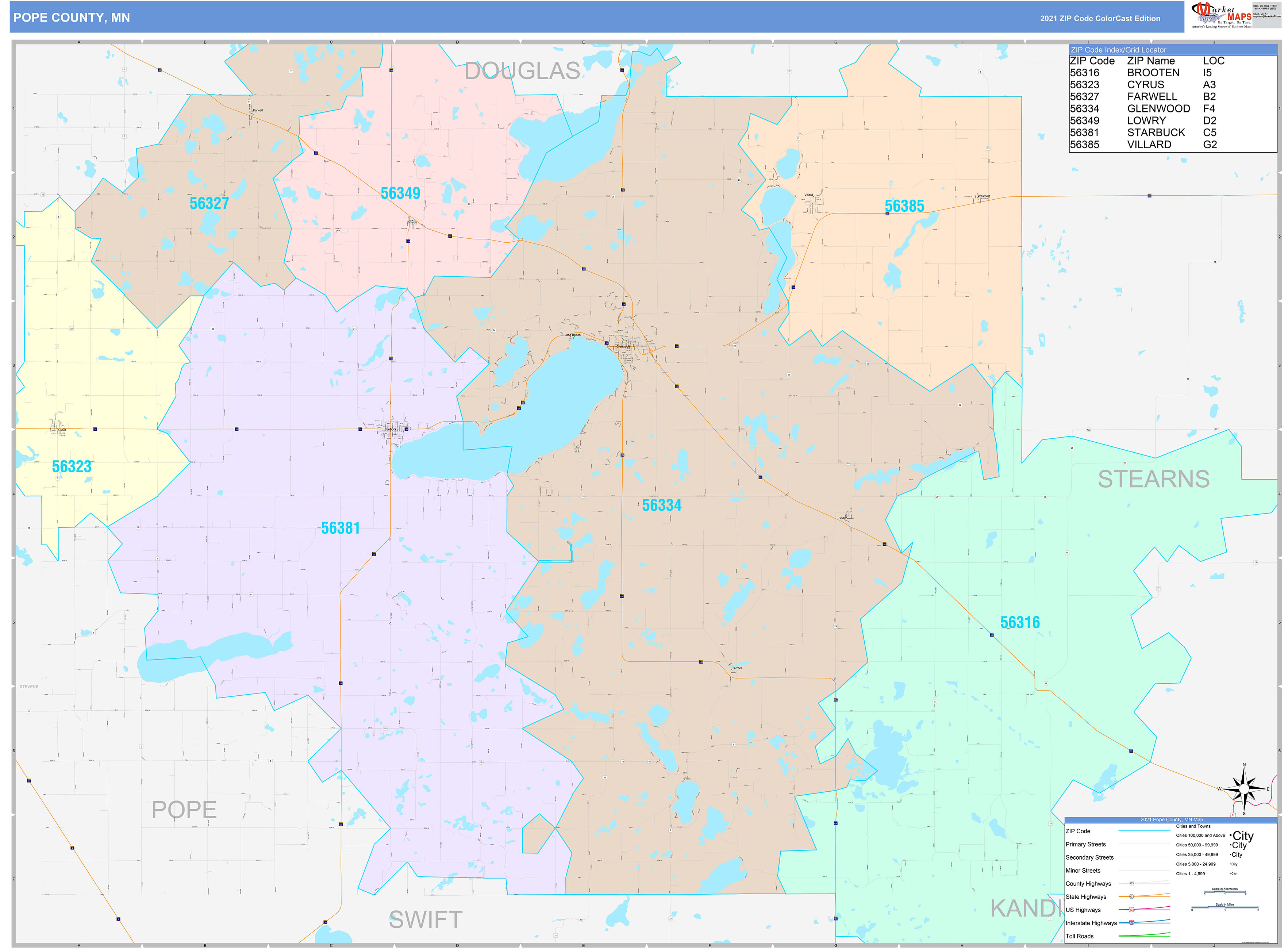This screenshot has width=1288, height=949.
Task: Click grid locator "I5" in index table
Action: pos(1207,73)
